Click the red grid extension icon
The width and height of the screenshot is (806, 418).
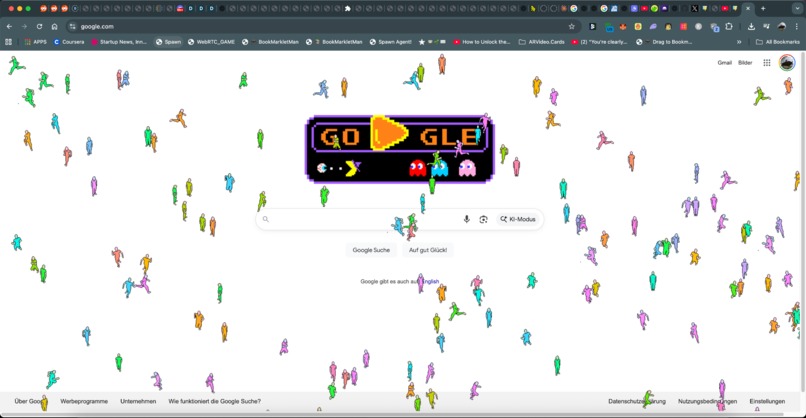(683, 26)
